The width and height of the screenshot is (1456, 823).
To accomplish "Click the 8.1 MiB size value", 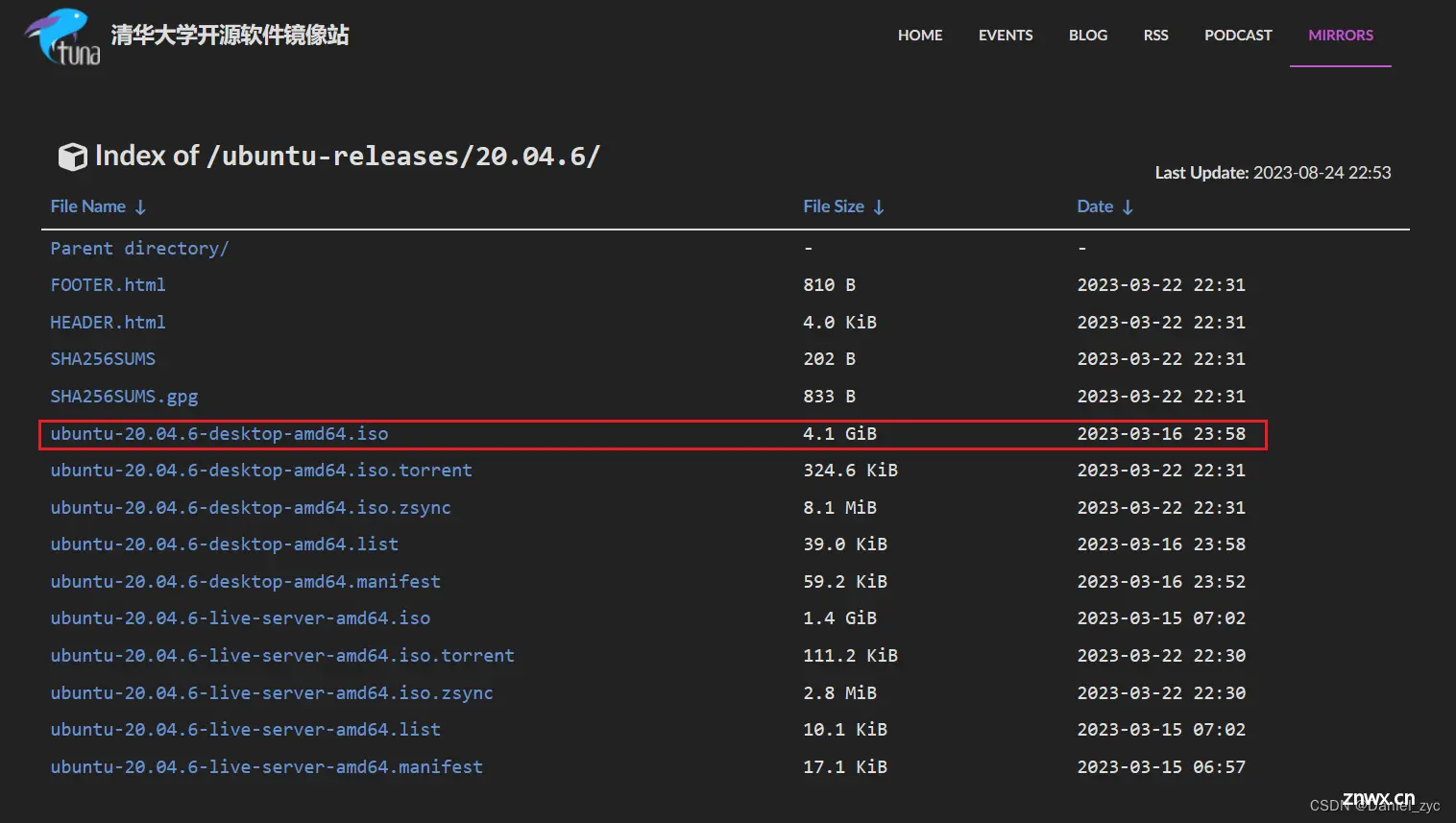I will 839,508.
